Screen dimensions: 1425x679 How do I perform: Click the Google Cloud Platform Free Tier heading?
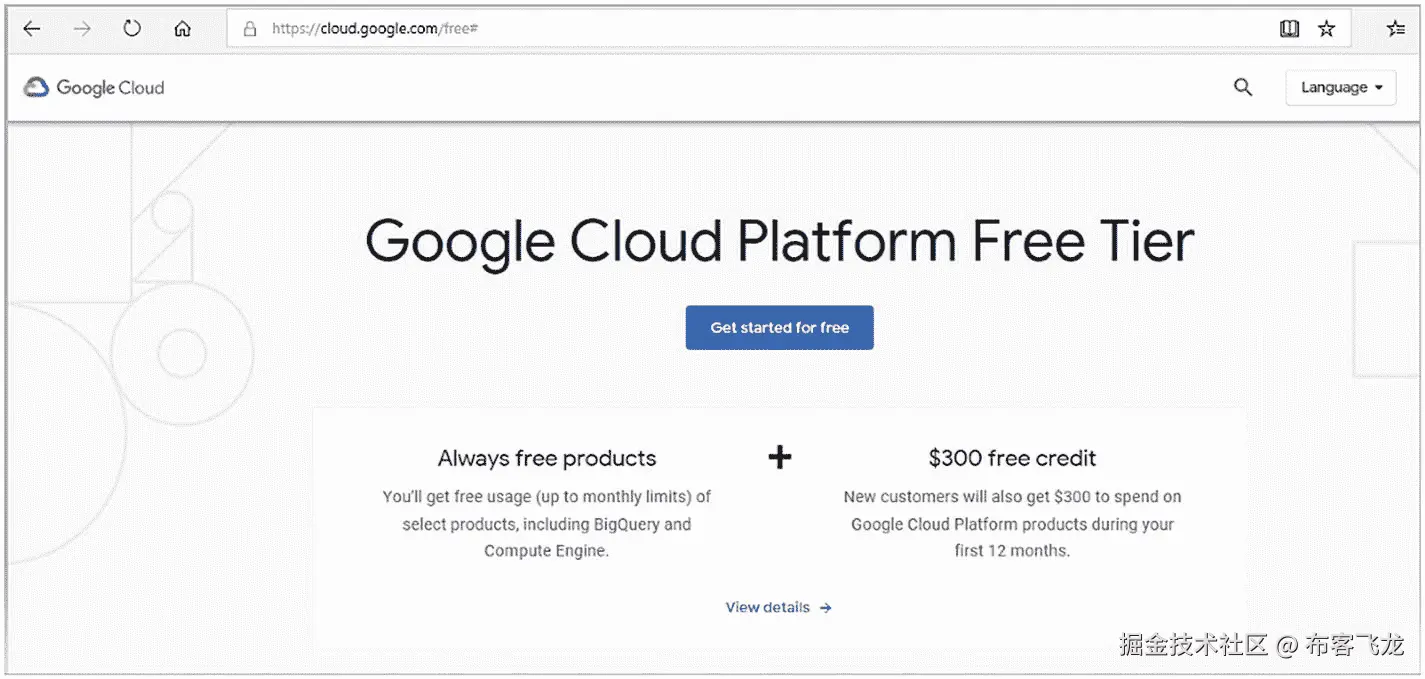pyautogui.click(x=779, y=241)
